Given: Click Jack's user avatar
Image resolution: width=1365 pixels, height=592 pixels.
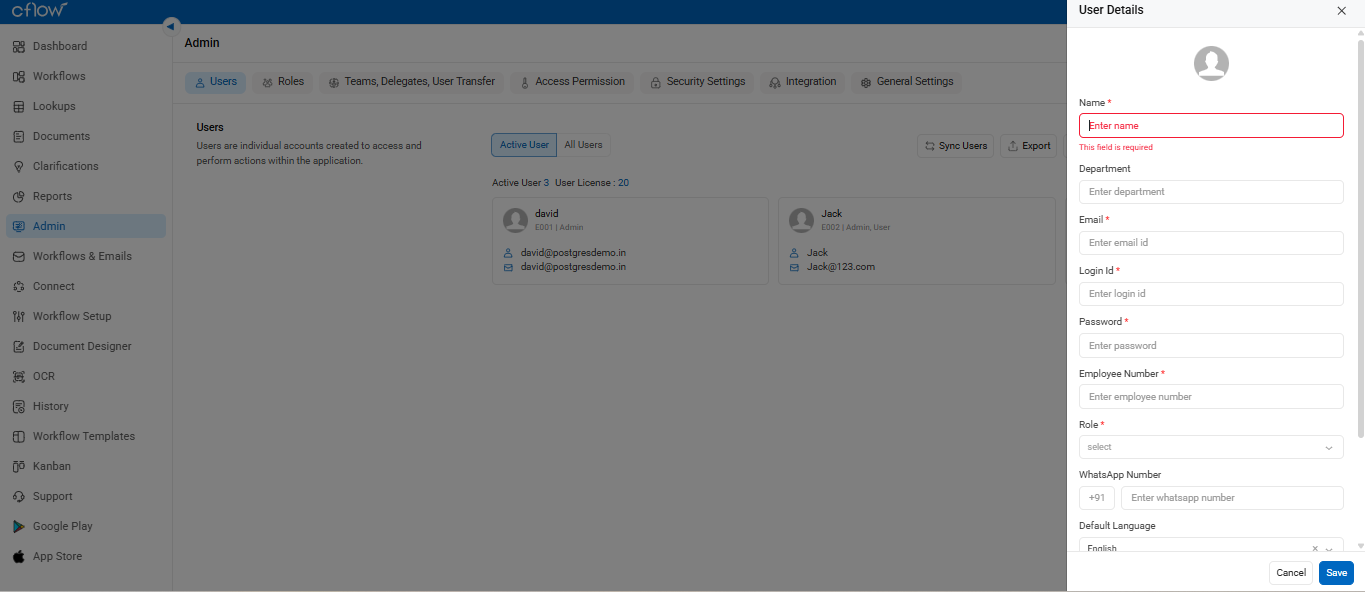Looking at the screenshot, I should 802,220.
